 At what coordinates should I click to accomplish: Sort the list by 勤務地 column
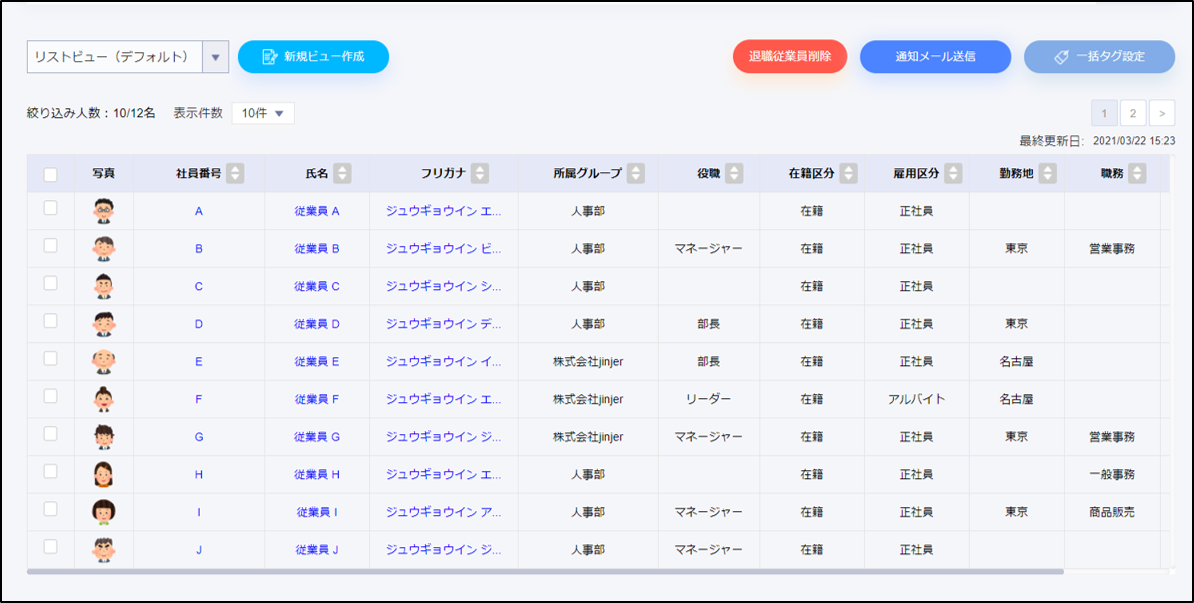pyautogui.click(x=1047, y=174)
